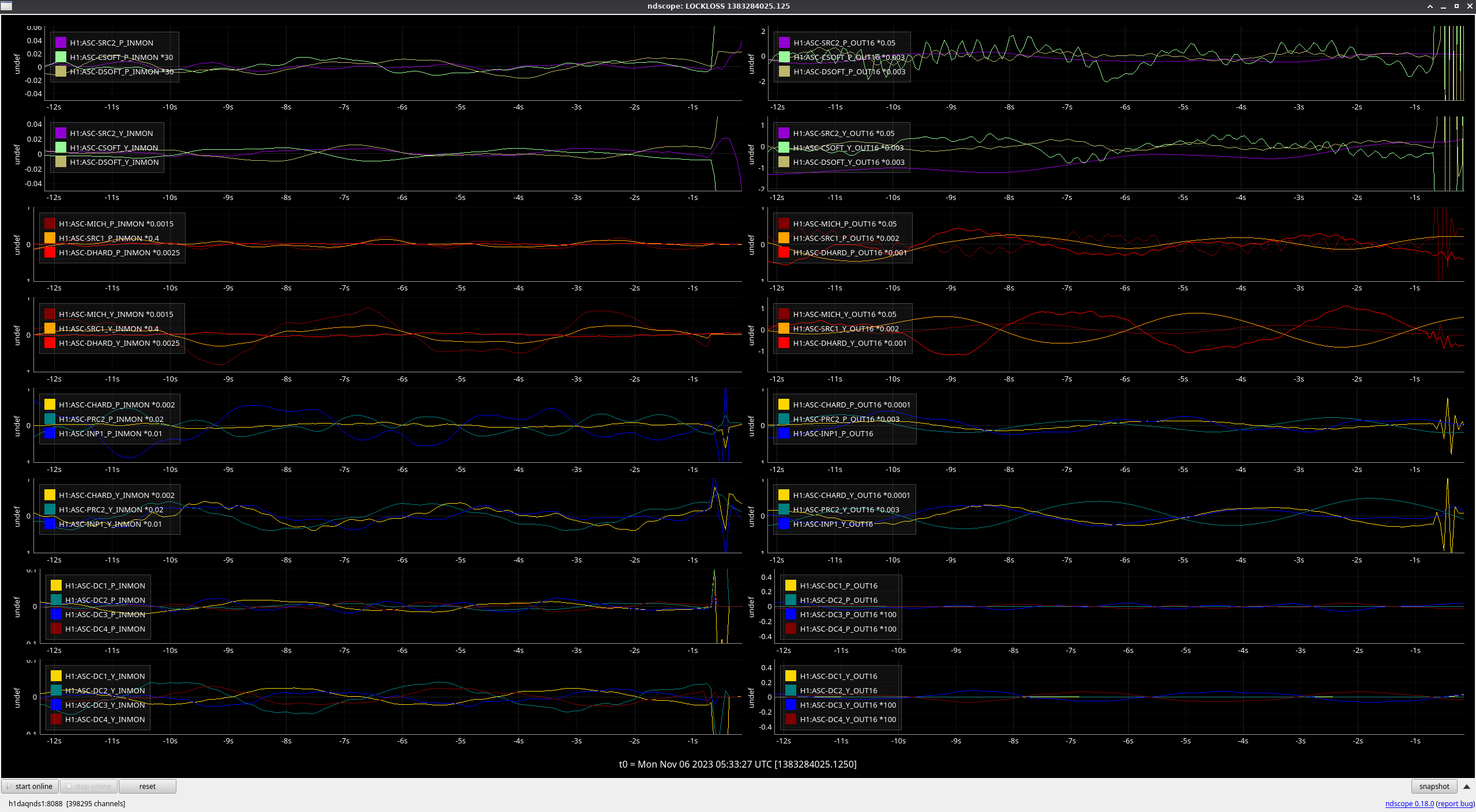The width and height of the screenshot is (1476, 812).
Task: Open the ndscope 0.18.0 link
Action: (1409, 803)
